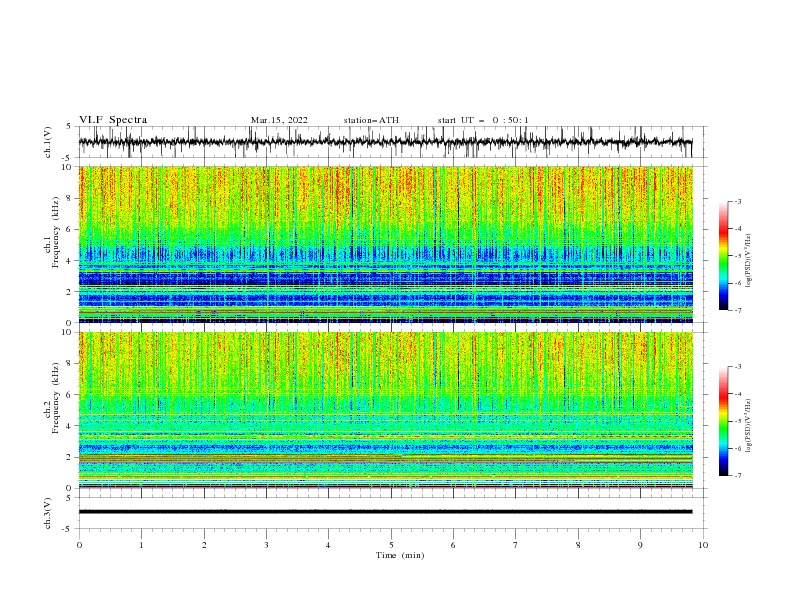
Task: Click the ch.2 spectrogram color bar
Action: click(723, 421)
